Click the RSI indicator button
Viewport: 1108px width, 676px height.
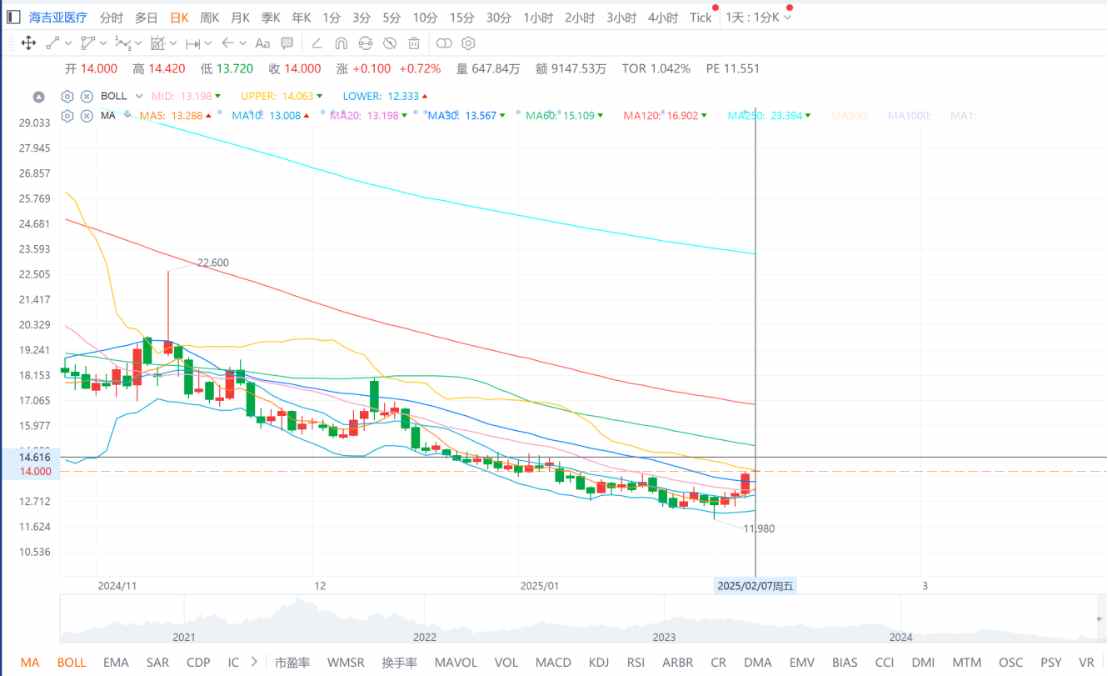[x=636, y=662]
